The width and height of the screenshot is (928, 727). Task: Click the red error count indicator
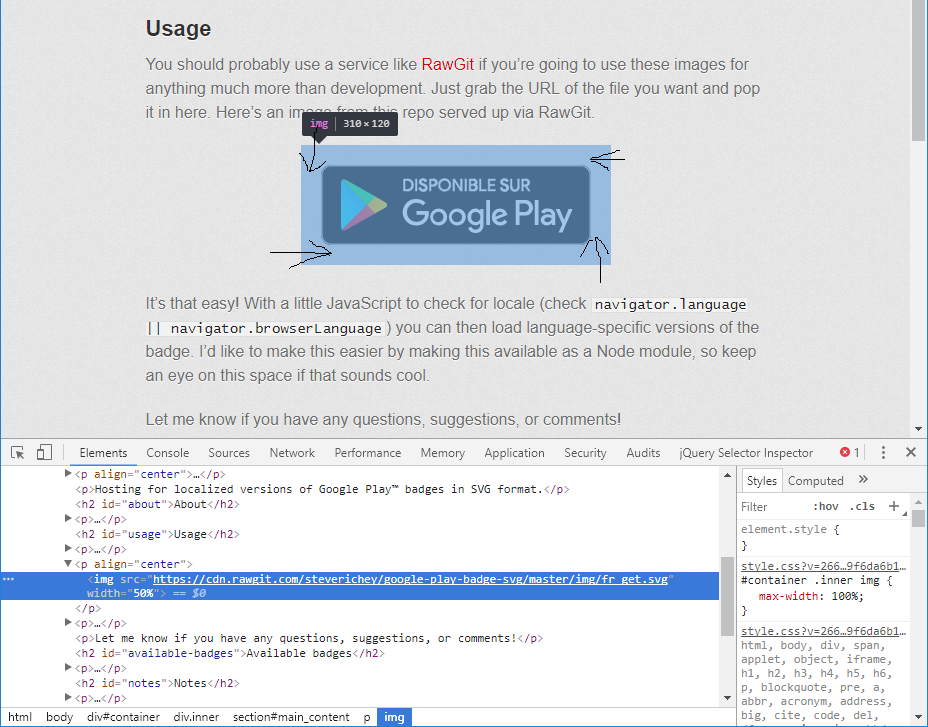(x=849, y=452)
